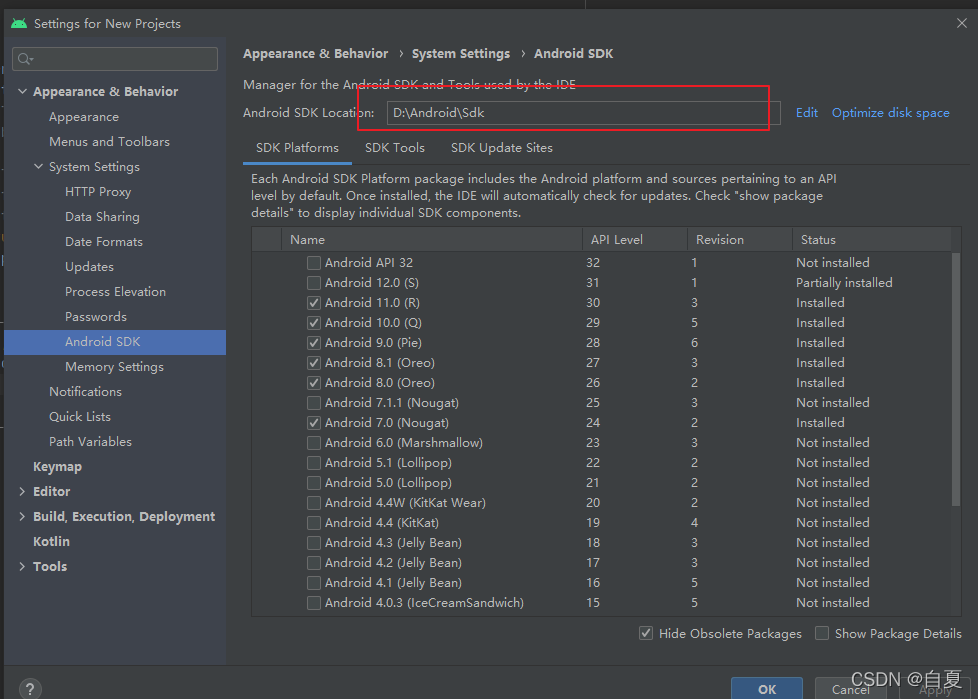Focus the settings search field
Screen dimensions: 978x699
[x=115, y=59]
